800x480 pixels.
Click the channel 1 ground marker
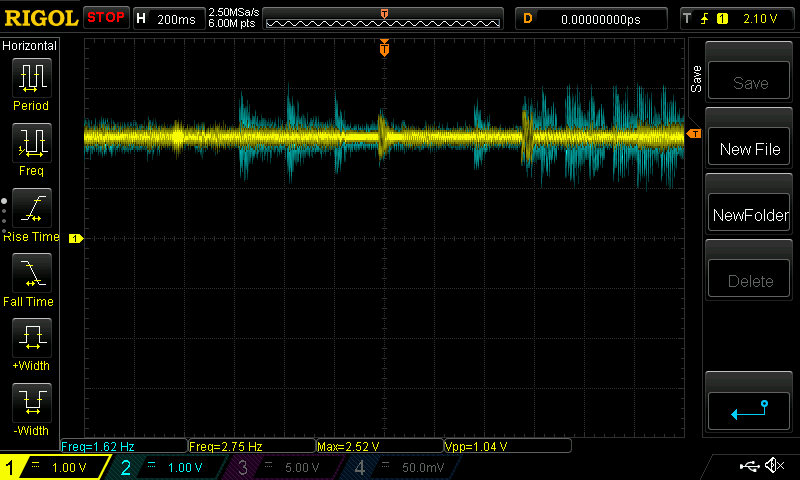click(76, 238)
